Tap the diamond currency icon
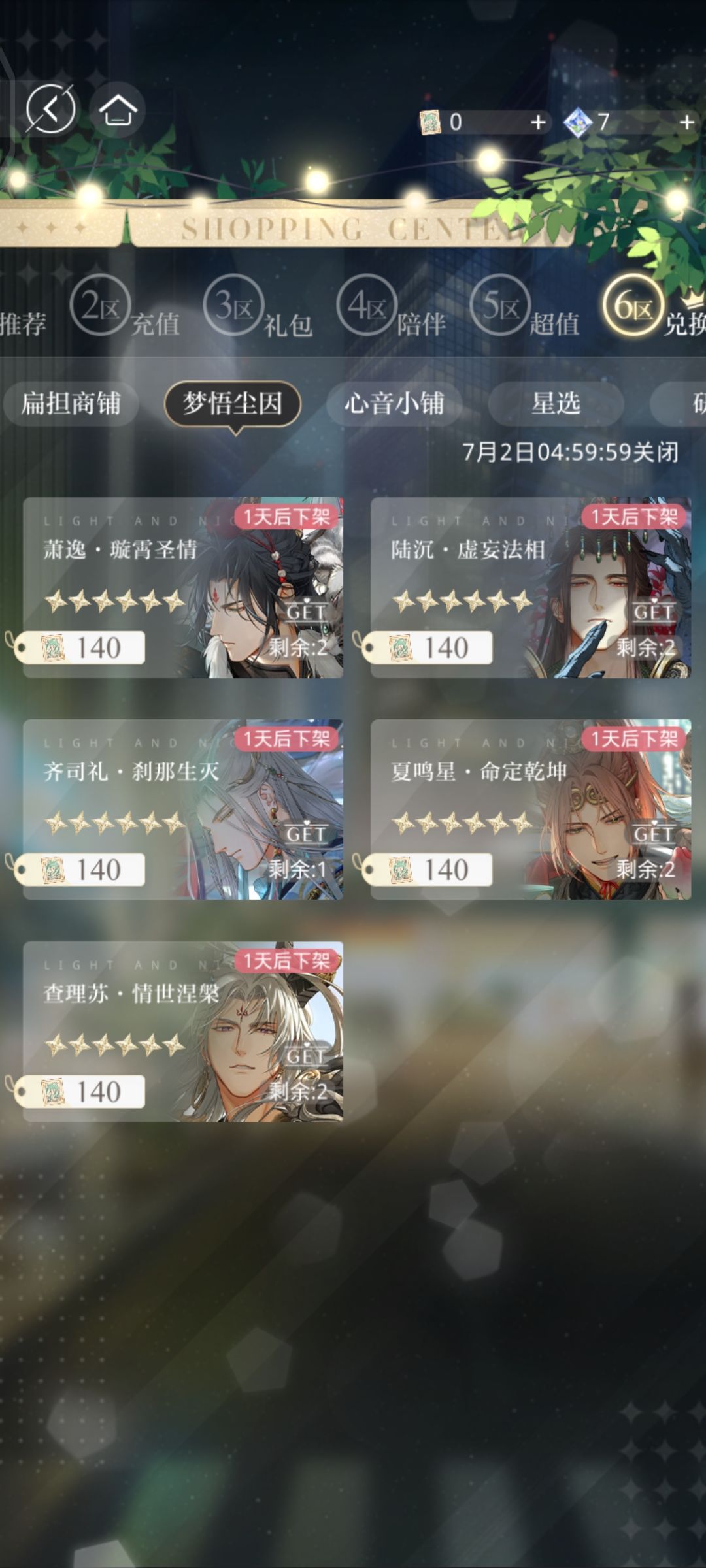 click(578, 122)
